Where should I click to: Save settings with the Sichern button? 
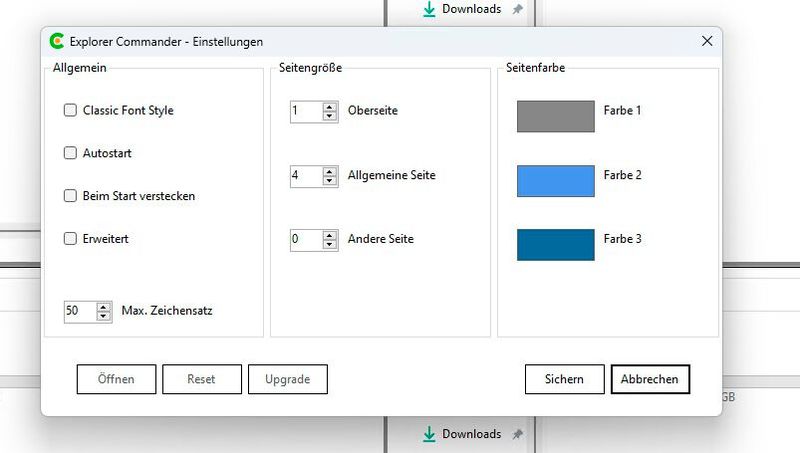point(564,379)
